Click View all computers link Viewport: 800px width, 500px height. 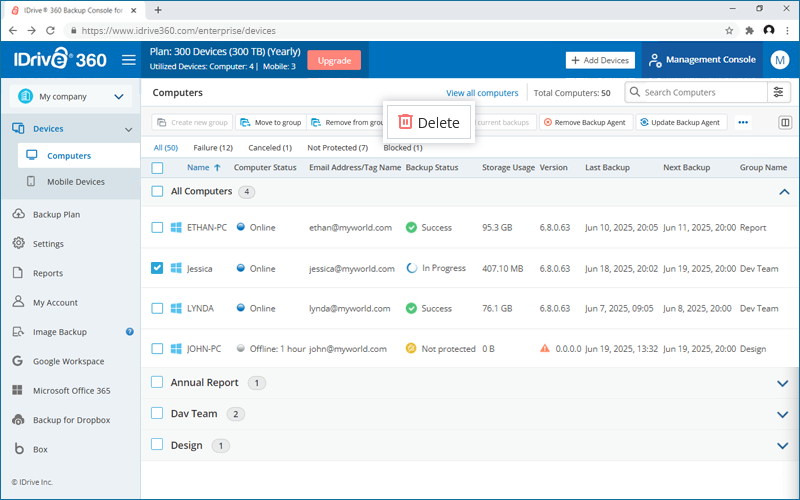(x=482, y=93)
